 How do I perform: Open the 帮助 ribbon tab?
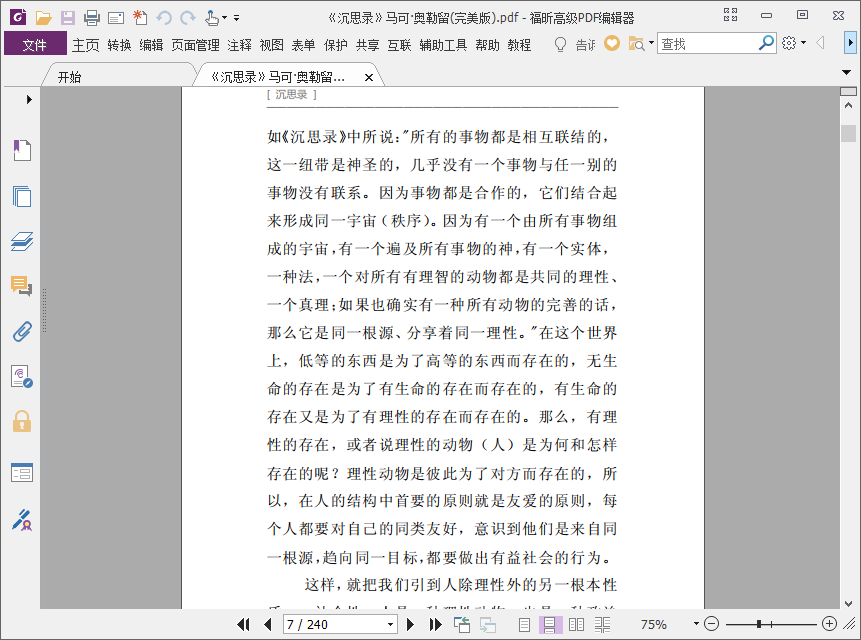click(487, 44)
